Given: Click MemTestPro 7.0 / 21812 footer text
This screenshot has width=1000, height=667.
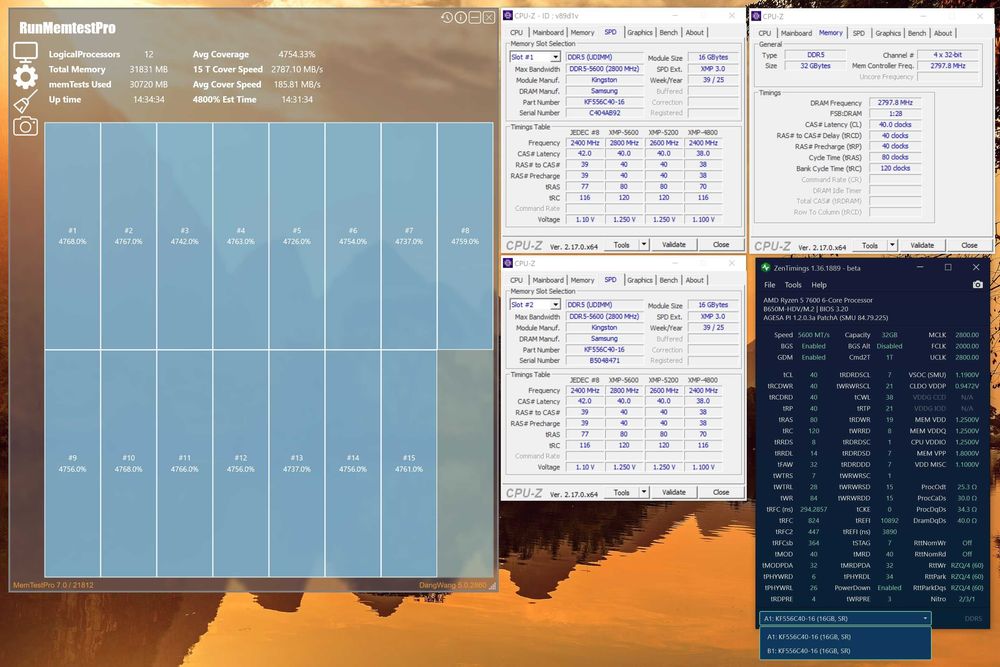Looking at the screenshot, I should [x=53, y=585].
